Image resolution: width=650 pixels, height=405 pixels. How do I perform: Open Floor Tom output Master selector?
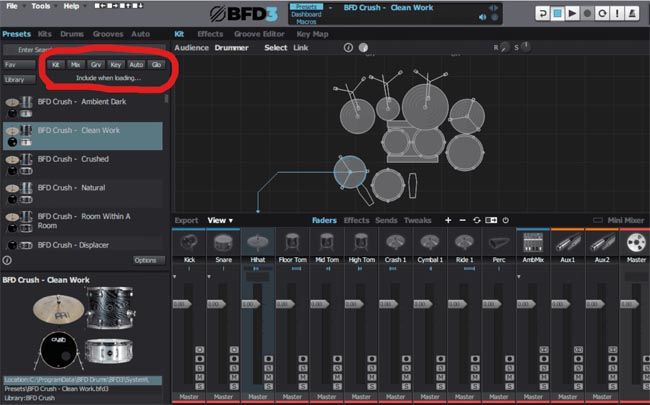292,397
